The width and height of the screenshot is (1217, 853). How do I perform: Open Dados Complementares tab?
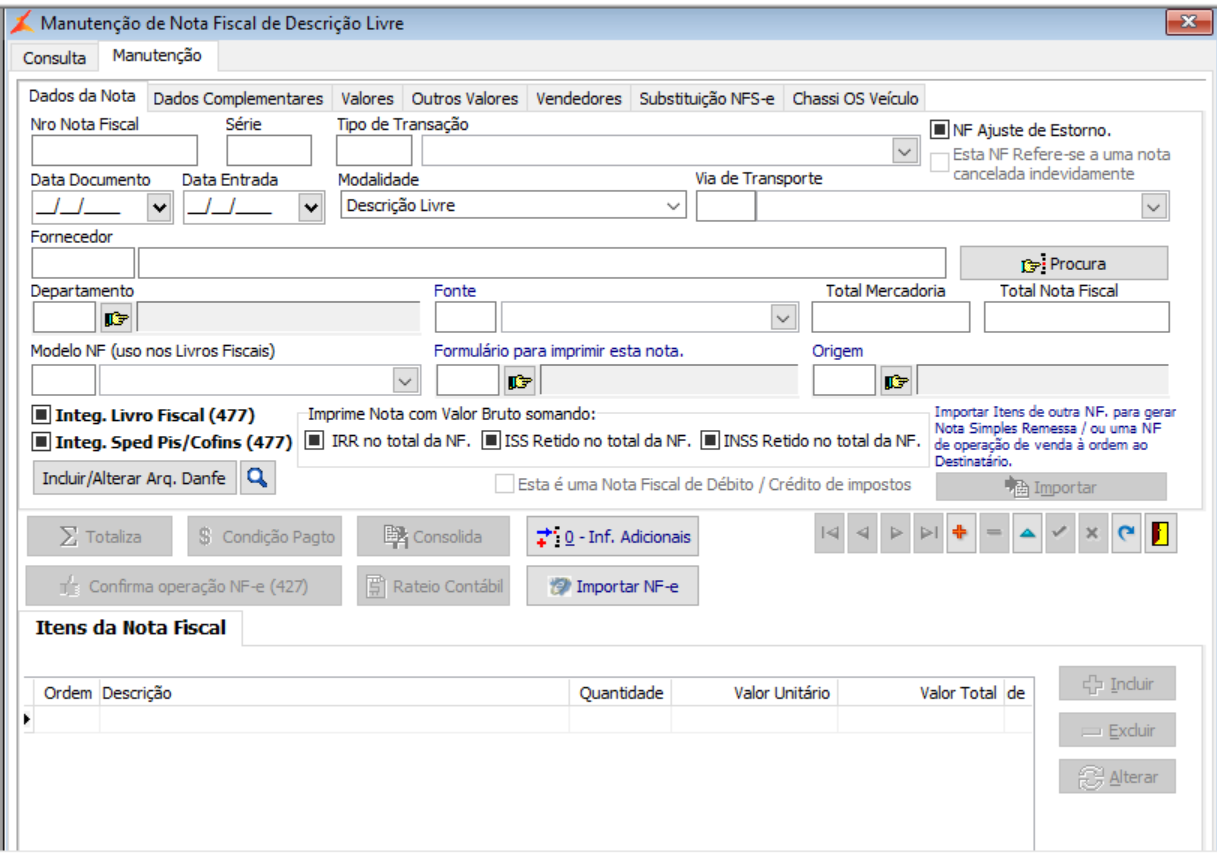(238, 98)
